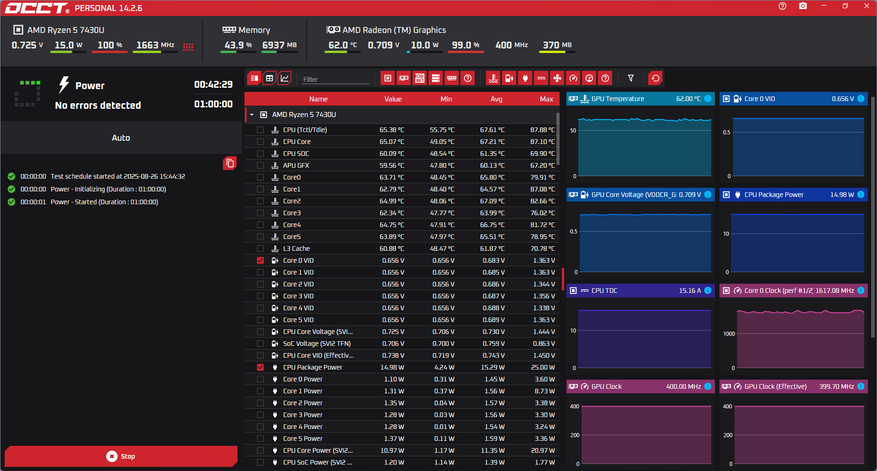Click the CPU clock 1663 MHz readout
Viewport: 877px width, 471px height.
click(x=155, y=45)
